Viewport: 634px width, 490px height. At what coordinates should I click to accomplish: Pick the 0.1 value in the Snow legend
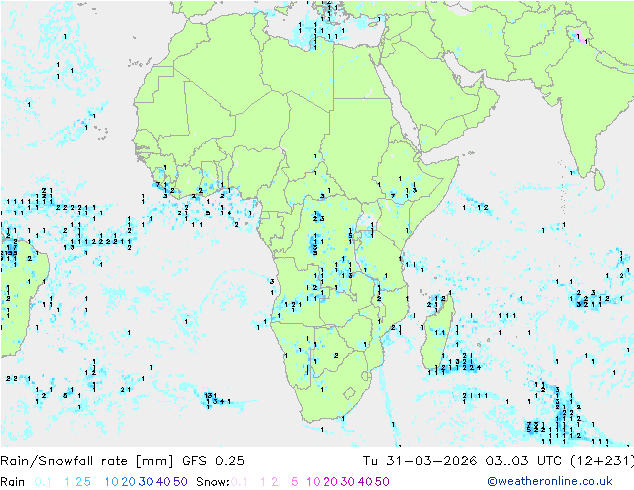(x=239, y=482)
